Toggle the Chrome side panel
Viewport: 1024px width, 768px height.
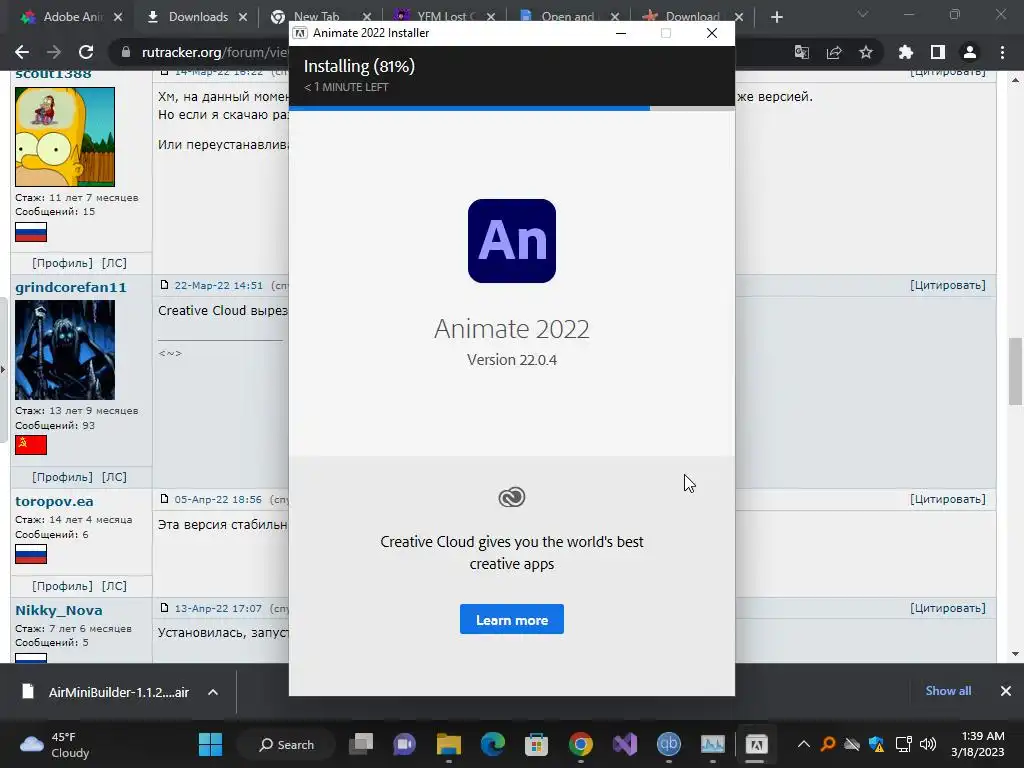938,52
